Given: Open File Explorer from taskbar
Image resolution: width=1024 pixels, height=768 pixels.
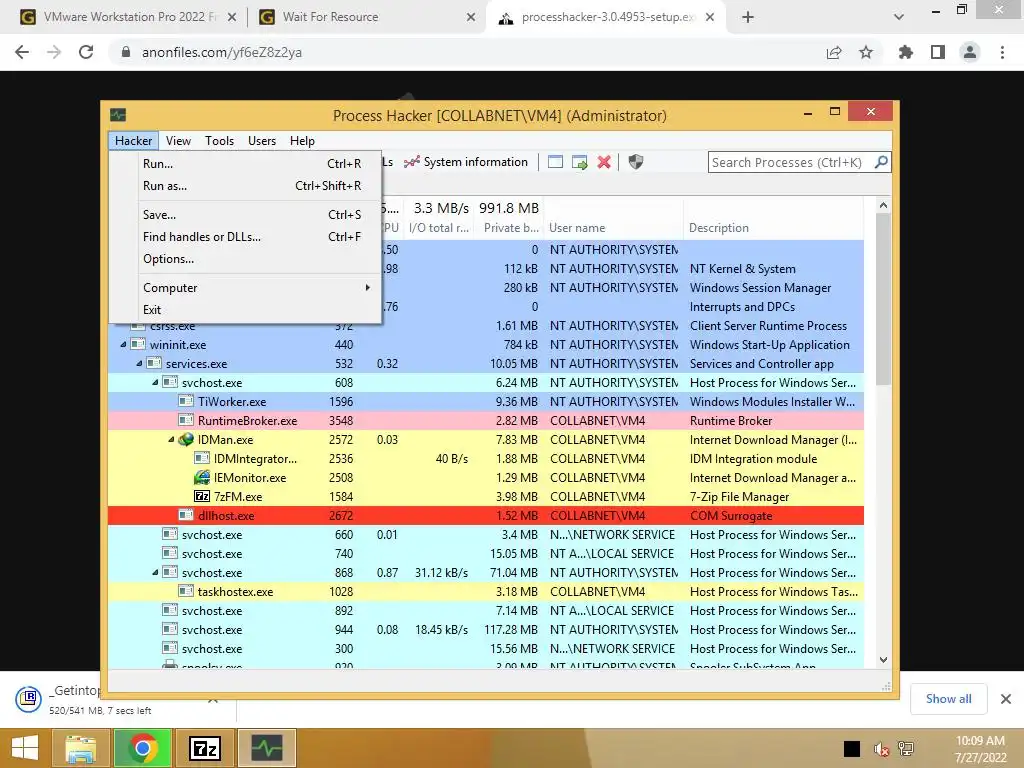Looking at the screenshot, I should point(81,748).
